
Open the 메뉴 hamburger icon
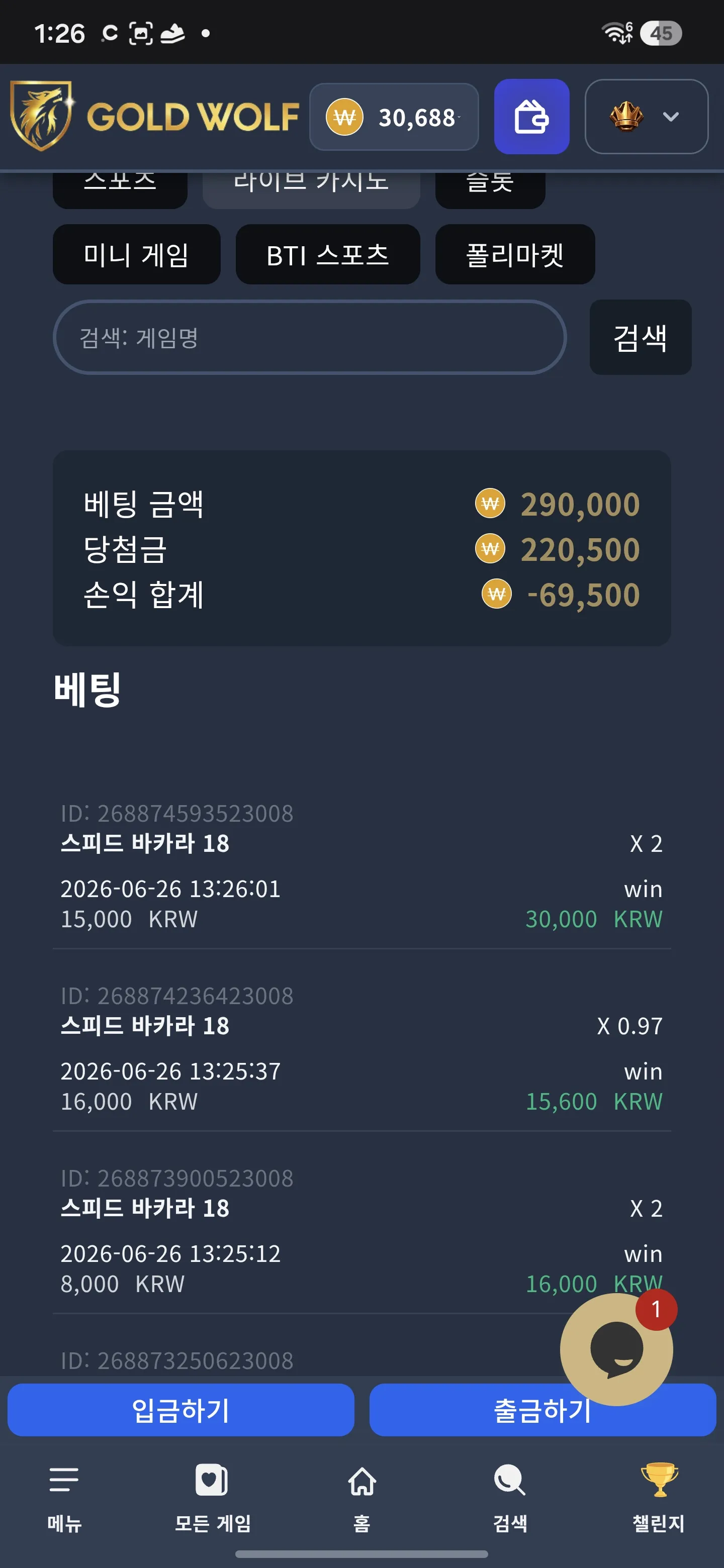point(64,1479)
